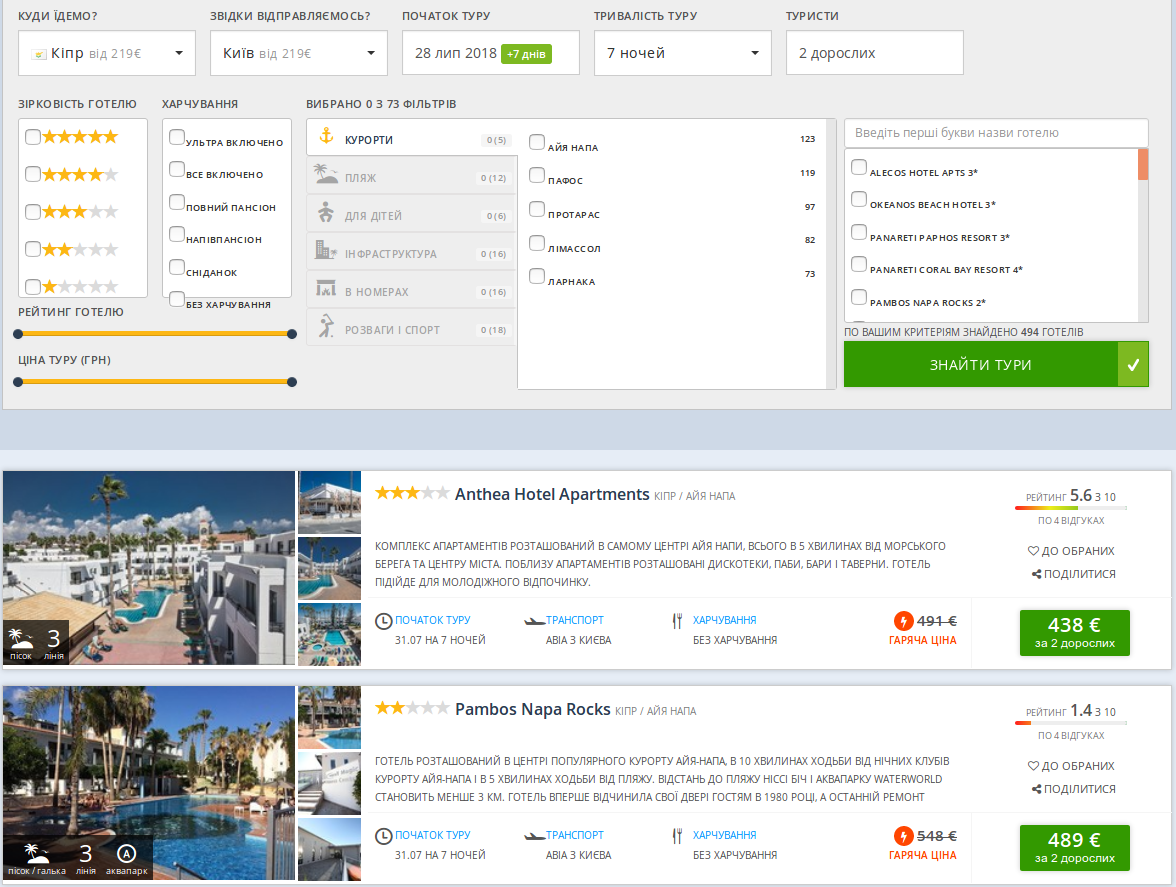Click the left handle of Ціна туру slider

point(18,381)
